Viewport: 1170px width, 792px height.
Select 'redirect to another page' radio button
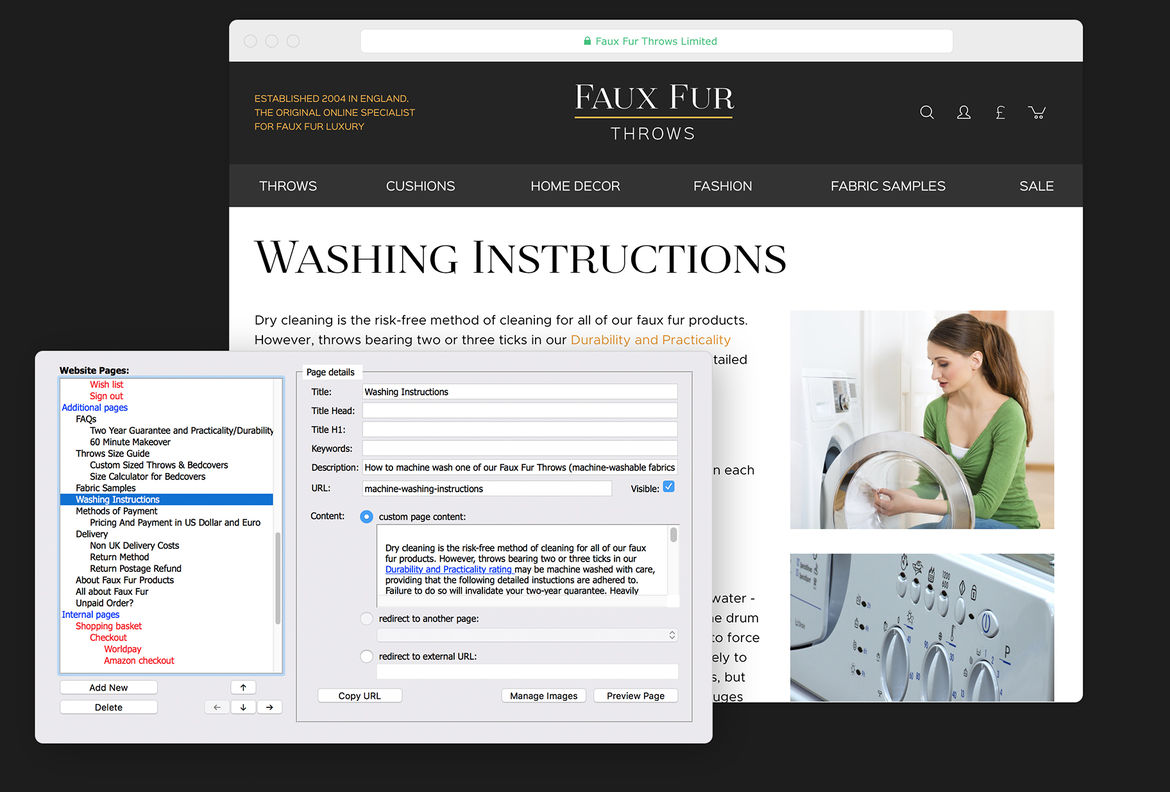[366, 619]
